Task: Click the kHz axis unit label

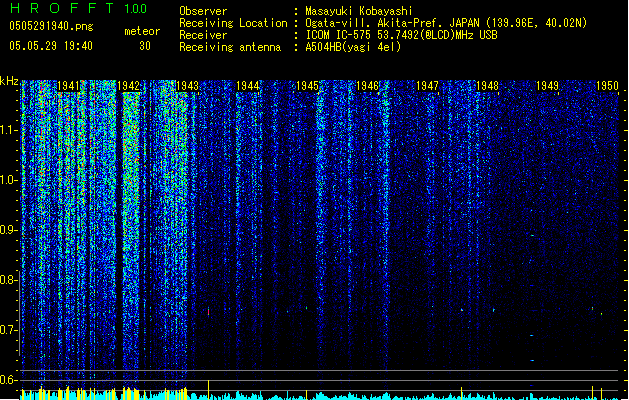Action: [9, 81]
